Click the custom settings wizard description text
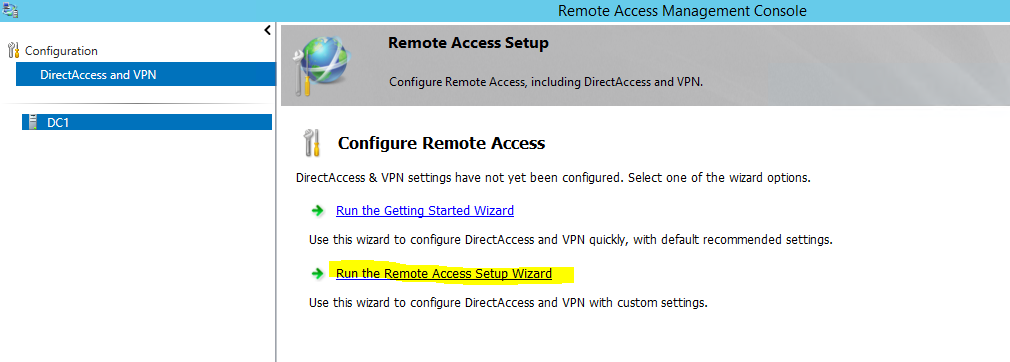 509,302
